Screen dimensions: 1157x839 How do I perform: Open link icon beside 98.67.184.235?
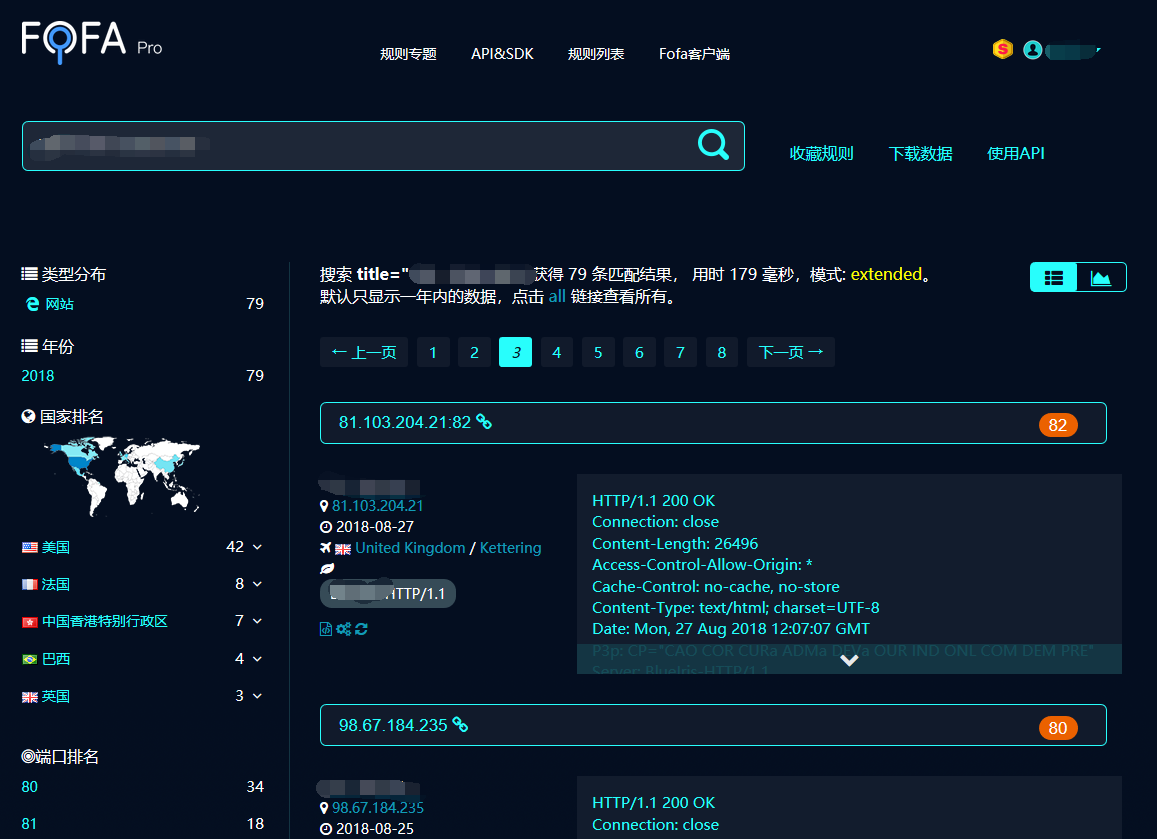point(460,725)
